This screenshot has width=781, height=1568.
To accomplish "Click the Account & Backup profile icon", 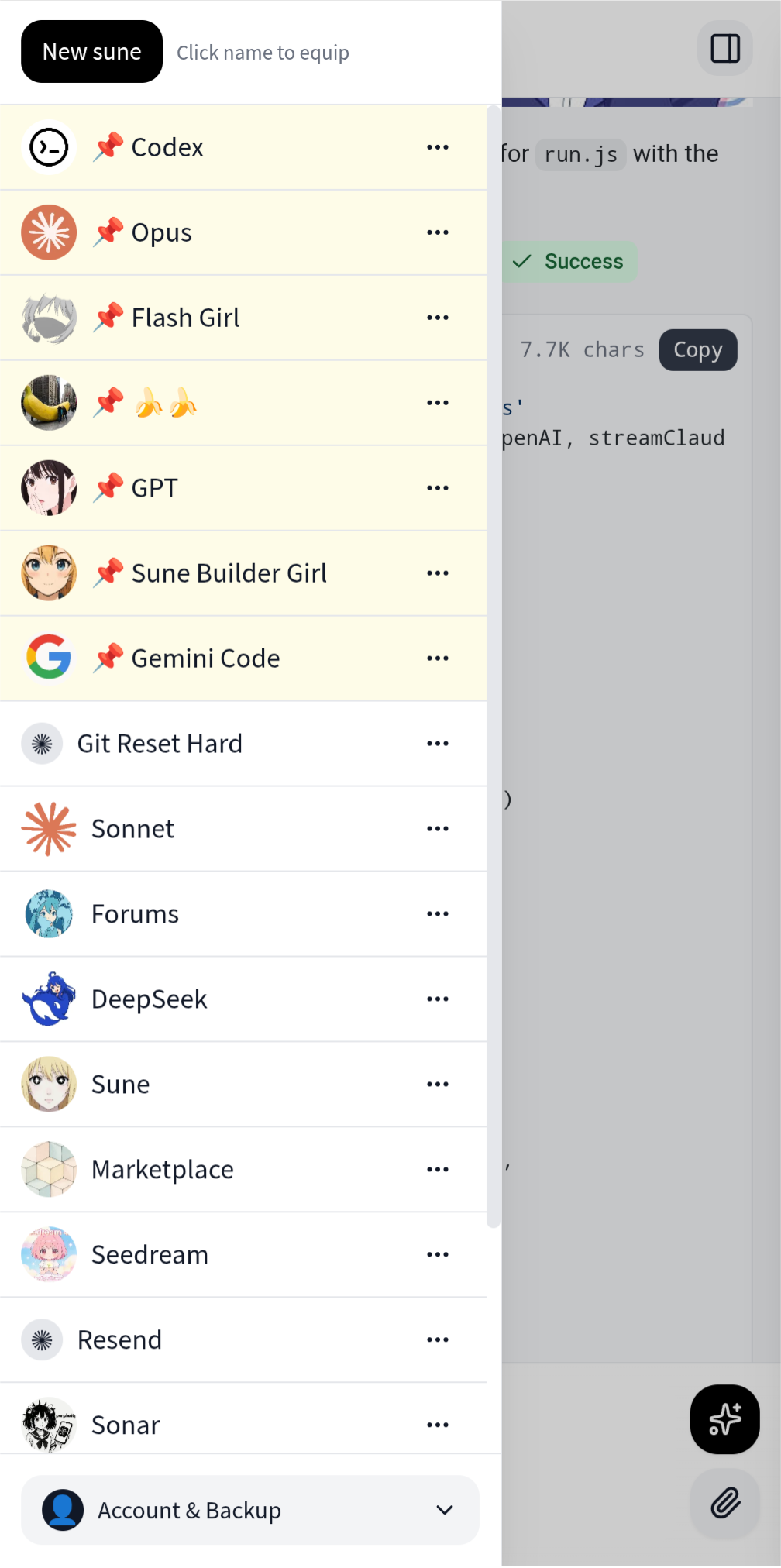I will [x=63, y=1510].
